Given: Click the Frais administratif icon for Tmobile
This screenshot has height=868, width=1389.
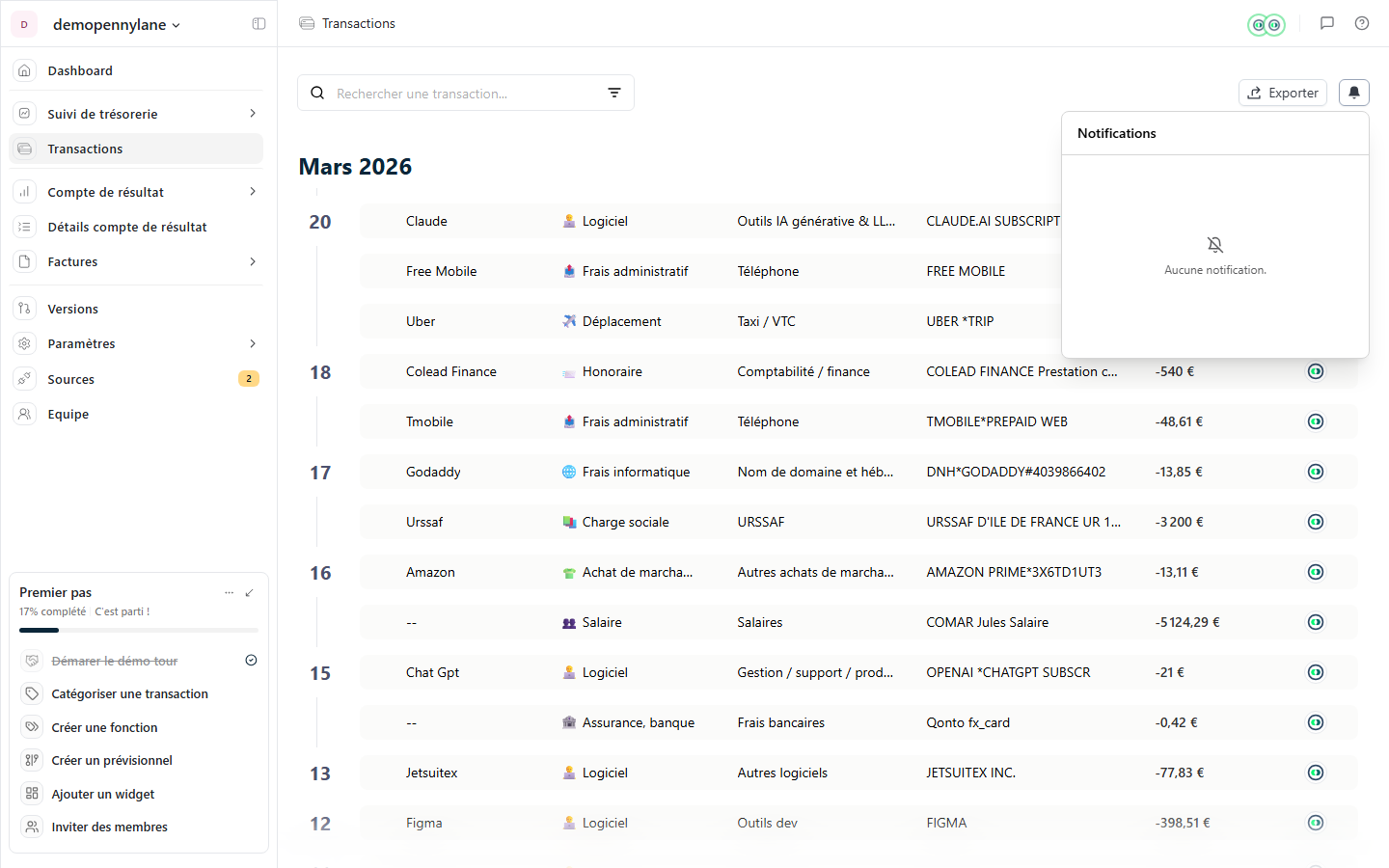Looking at the screenshot, I should [569, 421].
